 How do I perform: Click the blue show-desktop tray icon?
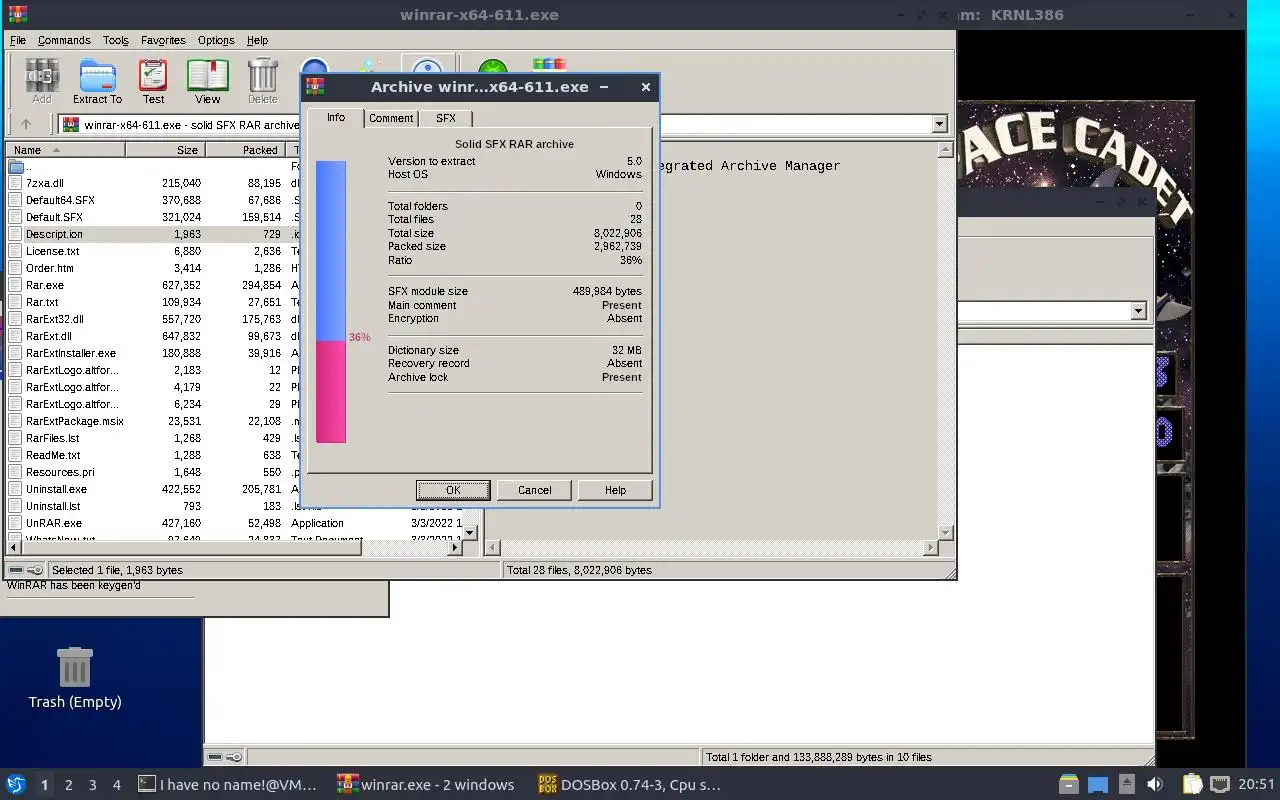point(1098,785)
